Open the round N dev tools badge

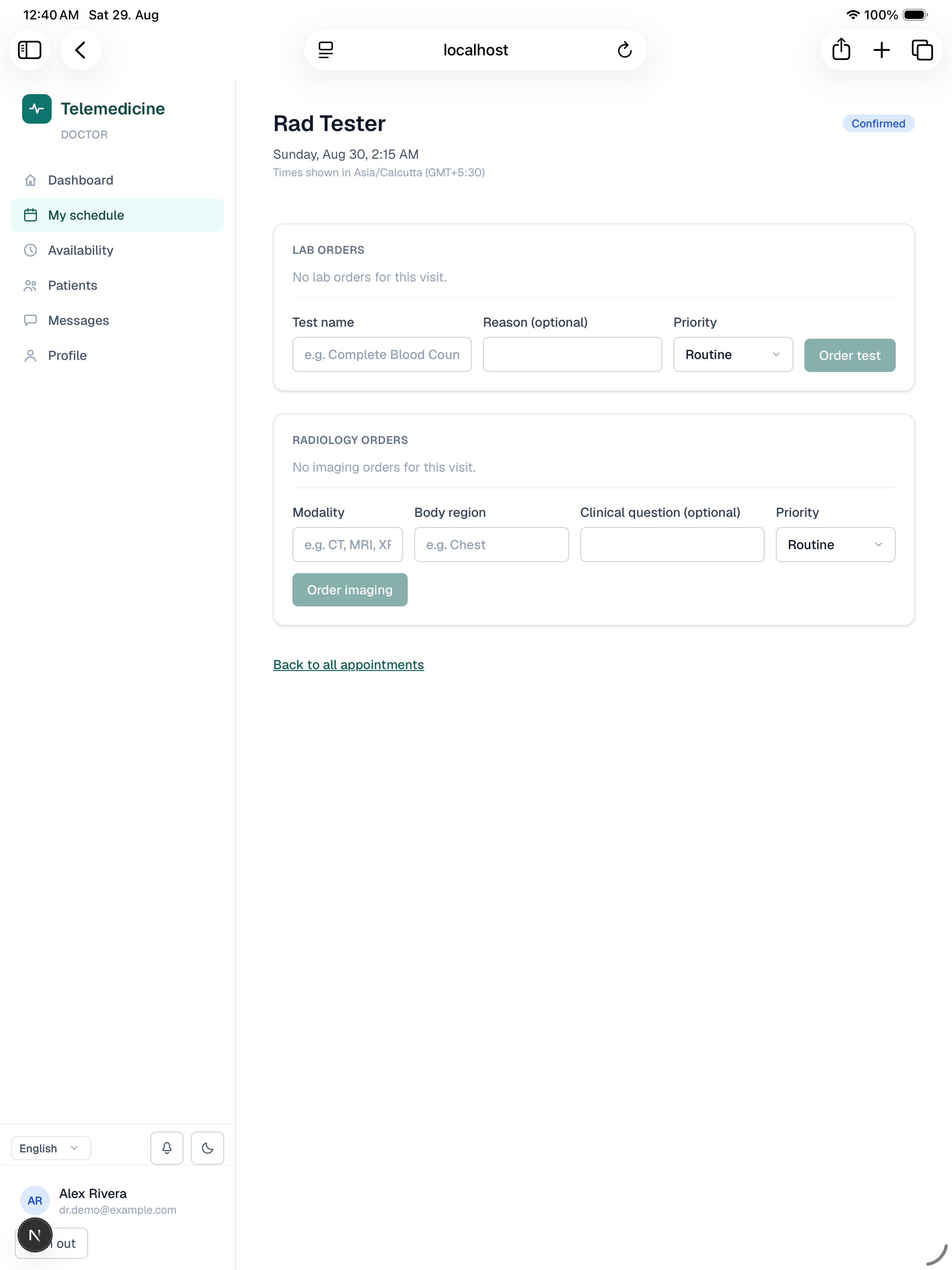click(35, 1235)
